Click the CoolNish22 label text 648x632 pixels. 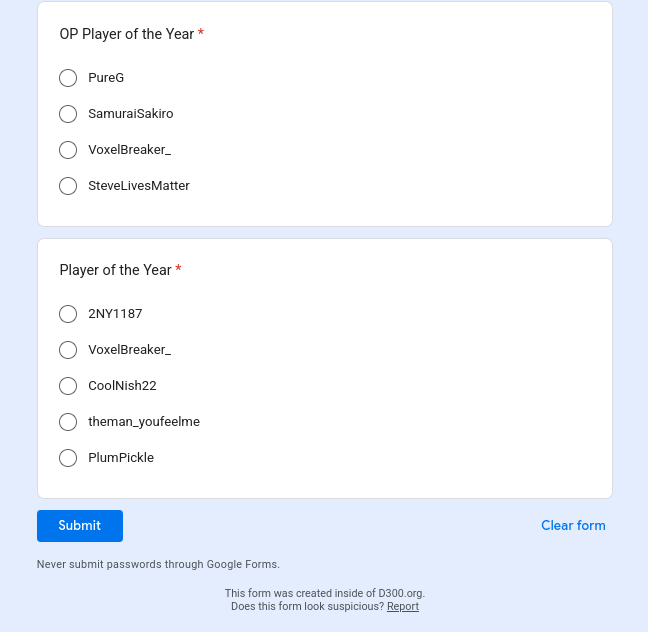pyautogui.click(x=122, y=386)
